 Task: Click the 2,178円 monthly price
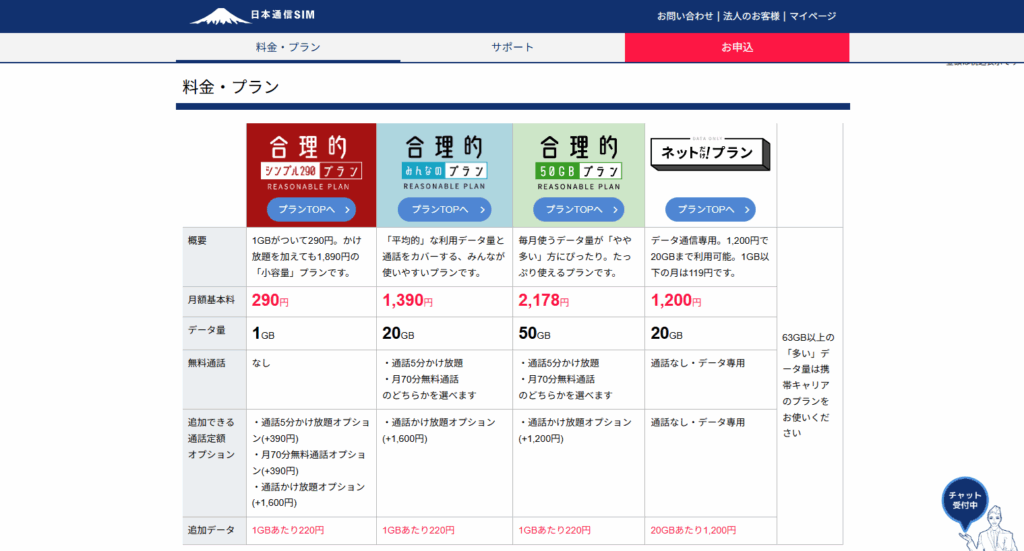pyautogui.click(x=543, y=300)
